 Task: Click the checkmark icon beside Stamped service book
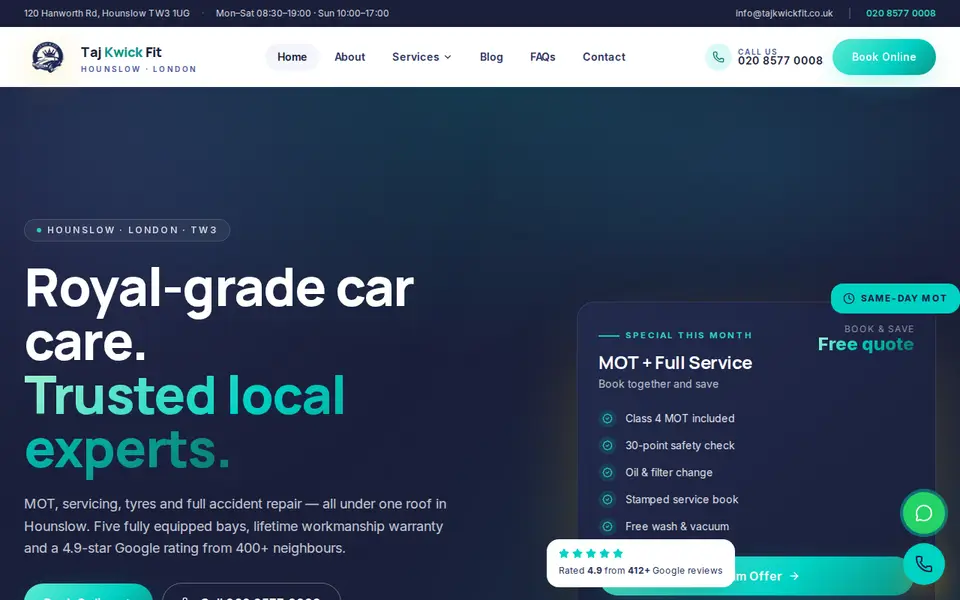[x=607, y=499]
